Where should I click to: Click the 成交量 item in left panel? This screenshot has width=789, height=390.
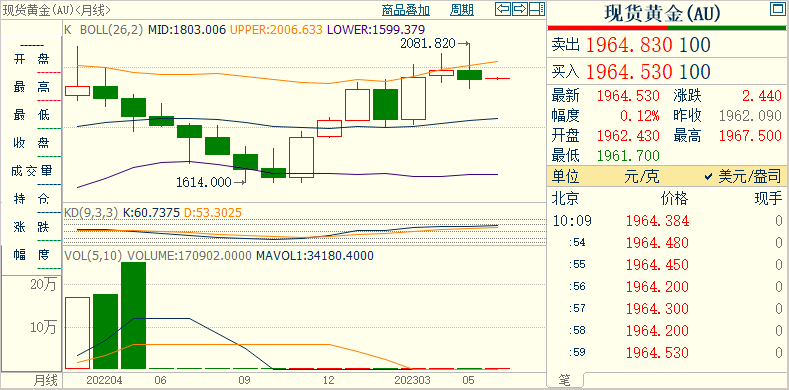(31, 171)
